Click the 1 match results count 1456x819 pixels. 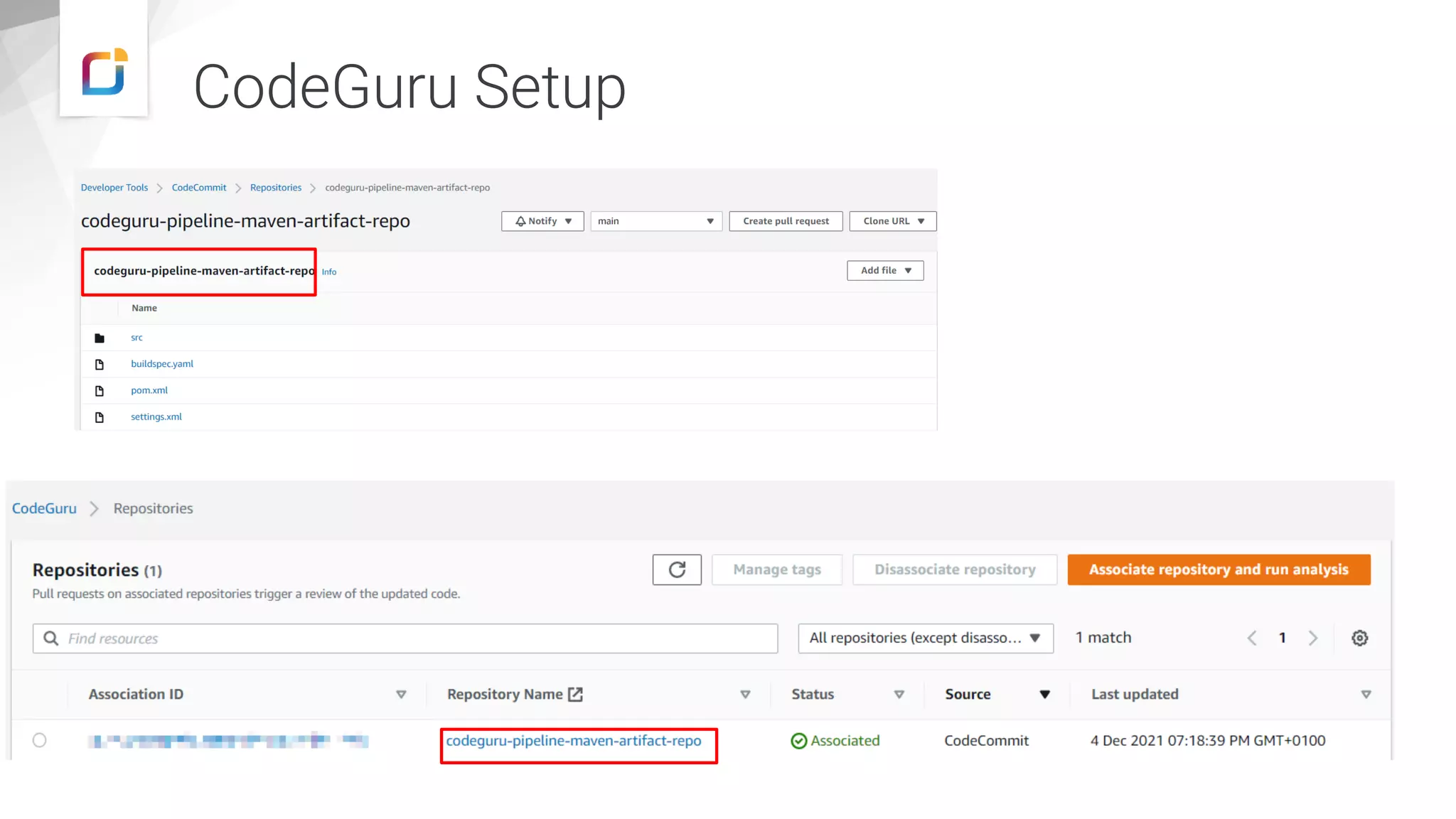(1103, 638)
